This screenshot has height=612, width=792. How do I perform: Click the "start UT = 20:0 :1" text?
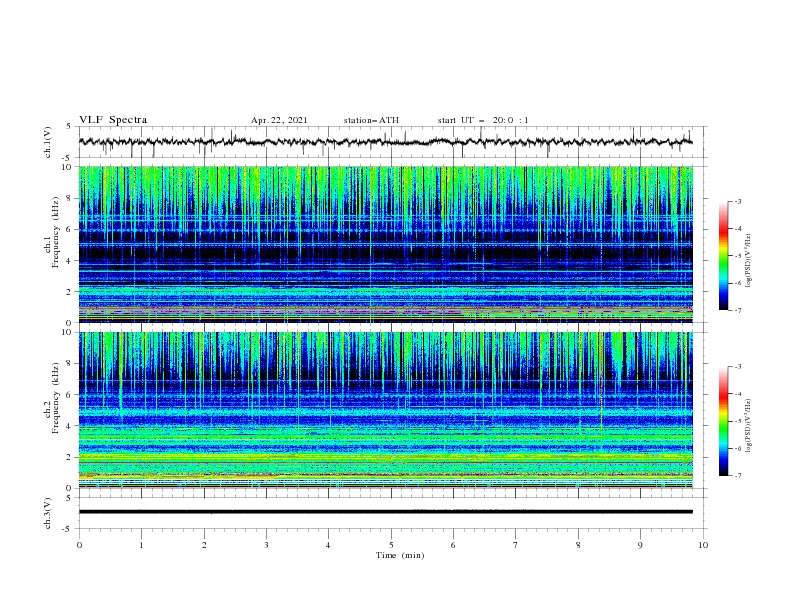point(483,120)
